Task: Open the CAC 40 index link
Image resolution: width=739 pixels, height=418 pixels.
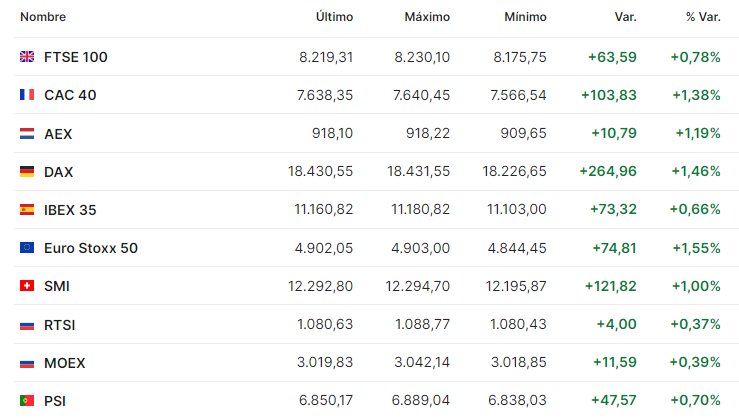Action: pyautogui.click(x=70, y=95)
